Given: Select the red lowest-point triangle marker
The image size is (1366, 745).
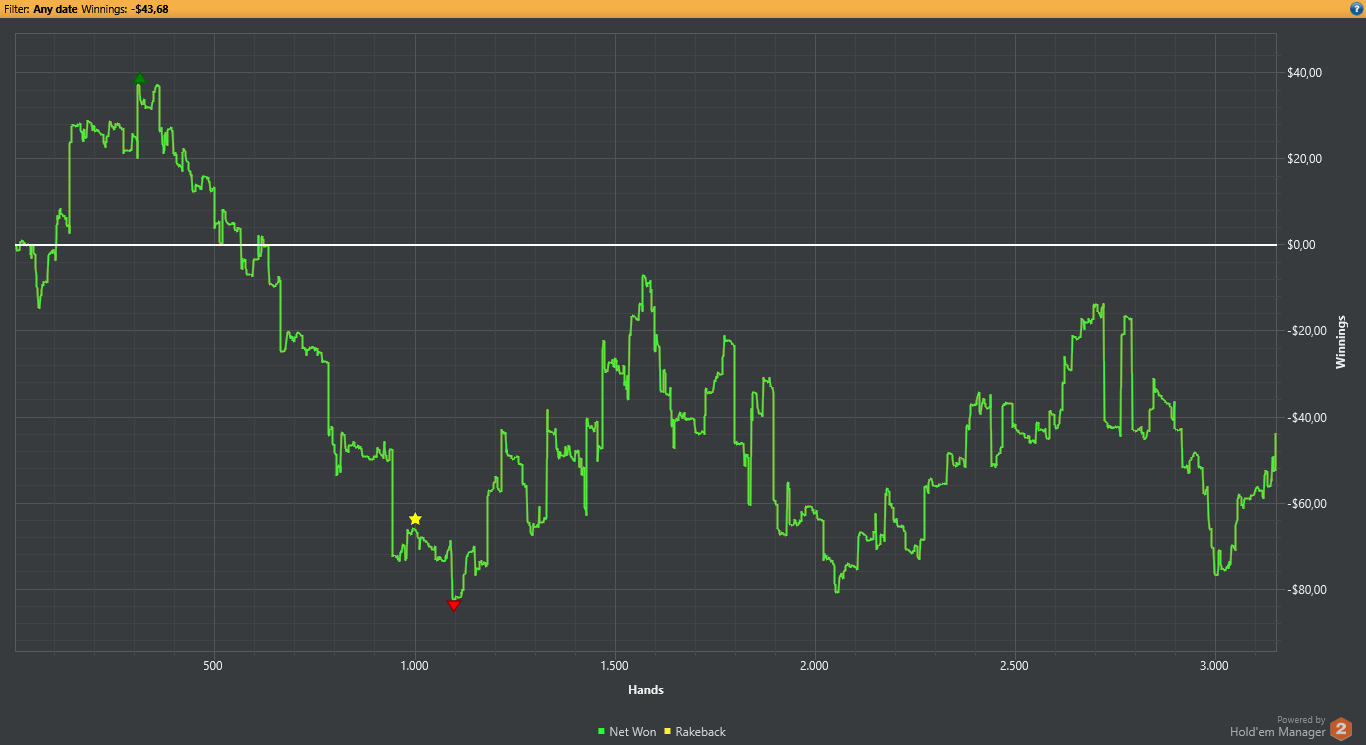Looking at the screenshot, I should coord(454,605).
